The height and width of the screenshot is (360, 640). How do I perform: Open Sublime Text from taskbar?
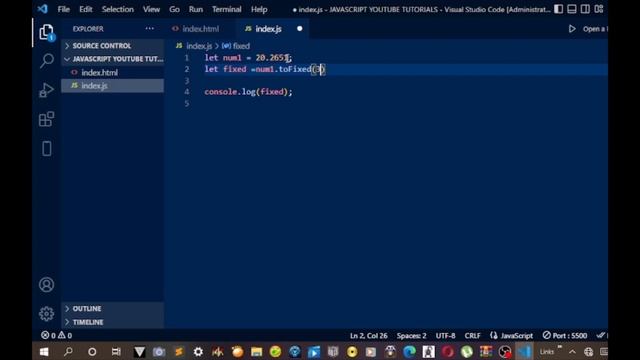(178, 351)
